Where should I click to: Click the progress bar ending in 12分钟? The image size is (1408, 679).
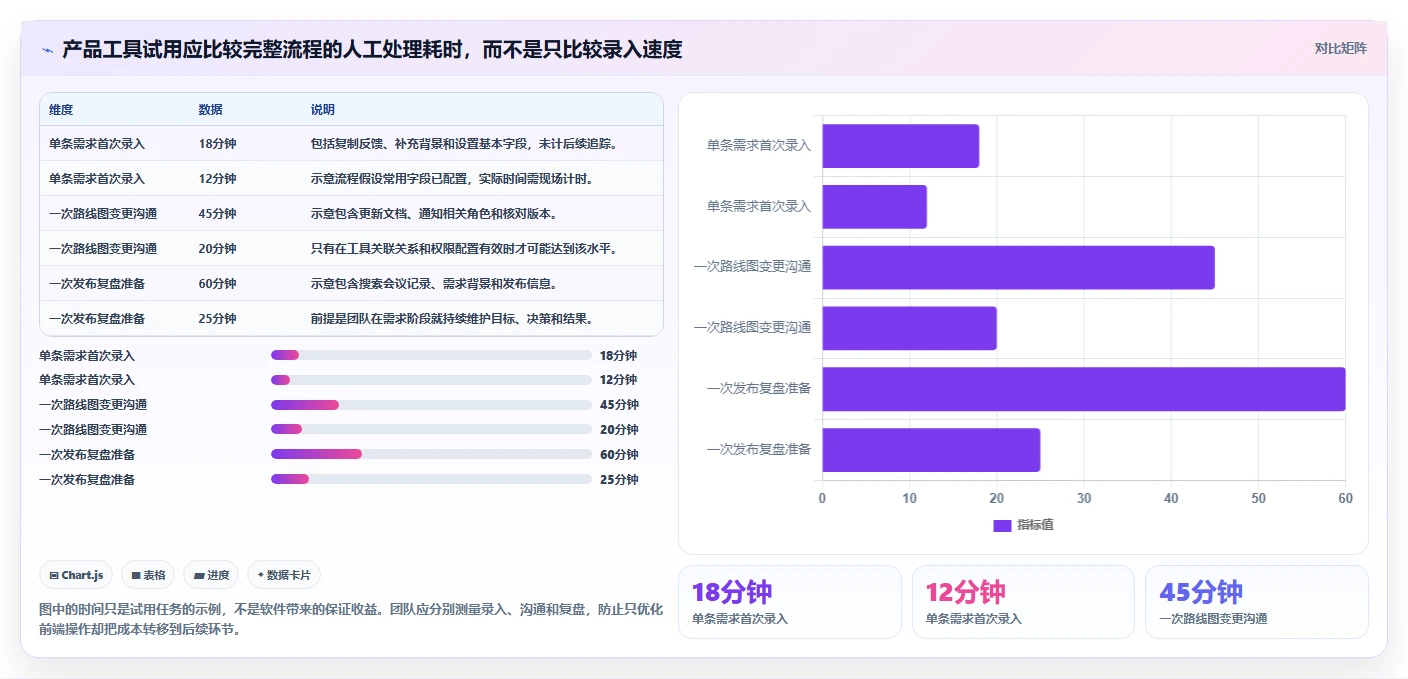[431, 380]
